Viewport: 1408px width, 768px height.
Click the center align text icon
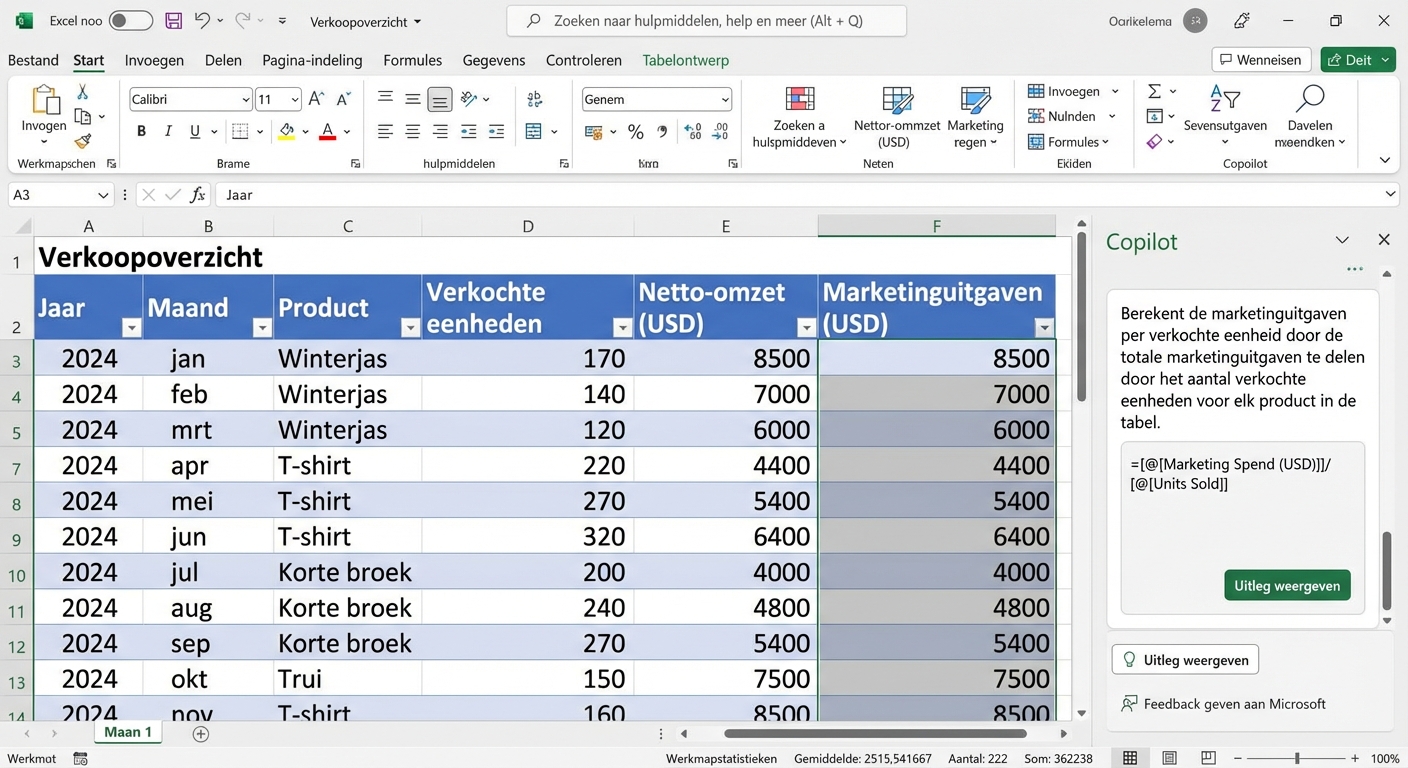tap(412, 130)
